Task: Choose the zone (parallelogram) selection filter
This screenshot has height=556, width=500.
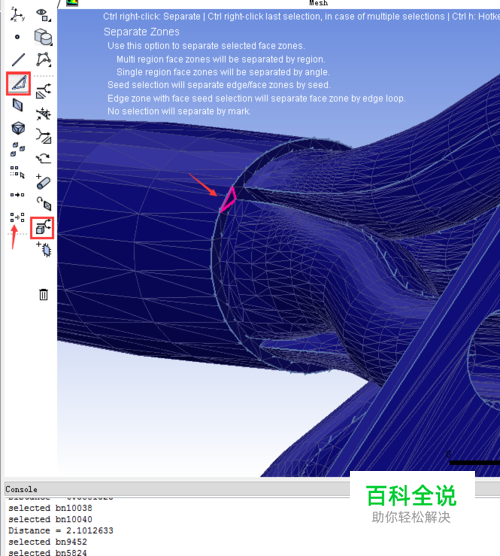Action: 18,105
